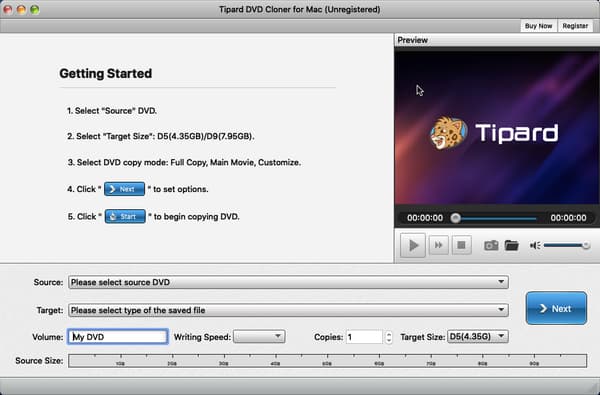
Task: Click the Register button
Action: (x=575, y=26)
